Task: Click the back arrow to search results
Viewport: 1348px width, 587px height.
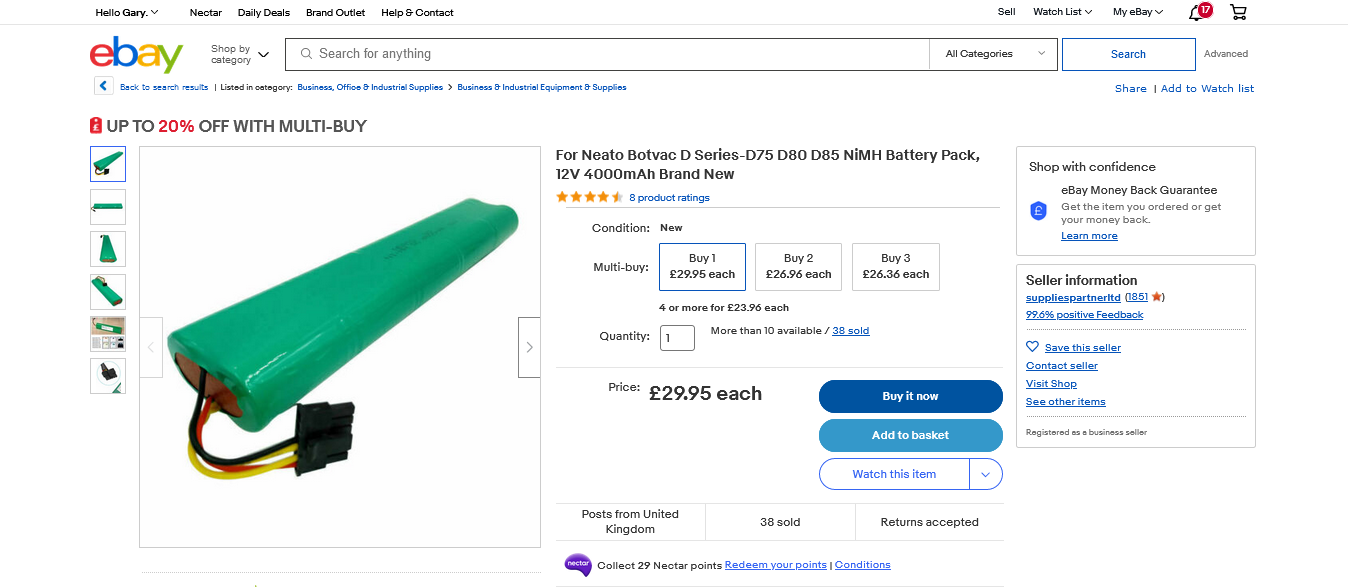Action: 104,86
